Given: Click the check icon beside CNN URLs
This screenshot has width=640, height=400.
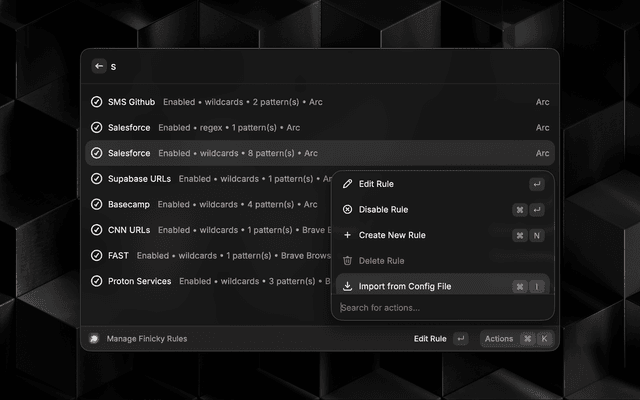Looking at the screenshot, I should tap(96, 230).
